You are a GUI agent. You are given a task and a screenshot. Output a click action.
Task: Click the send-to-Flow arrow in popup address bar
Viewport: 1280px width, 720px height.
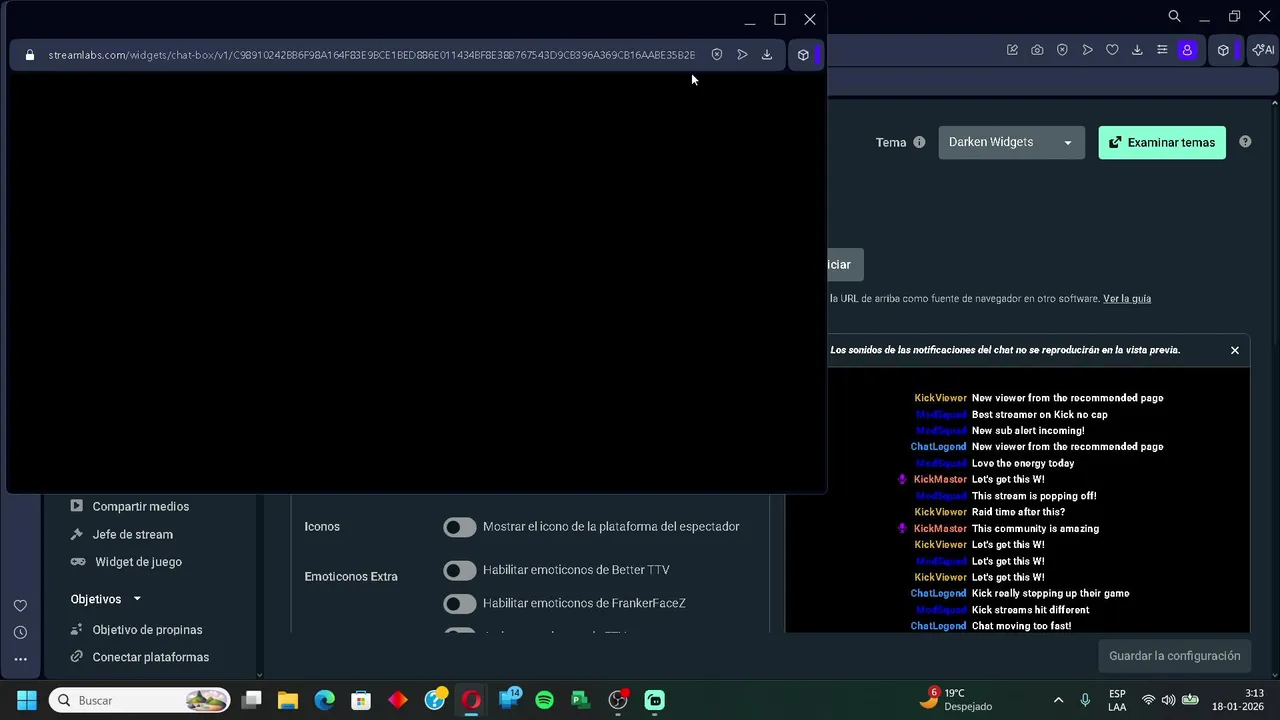point(742,55)
